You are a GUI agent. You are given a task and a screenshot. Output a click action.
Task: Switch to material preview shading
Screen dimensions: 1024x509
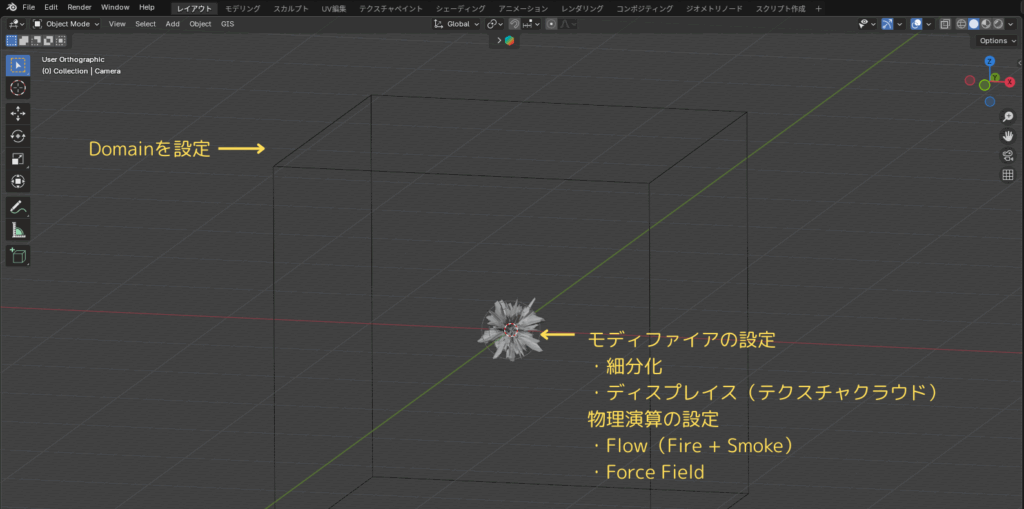[x=985, y=24]
